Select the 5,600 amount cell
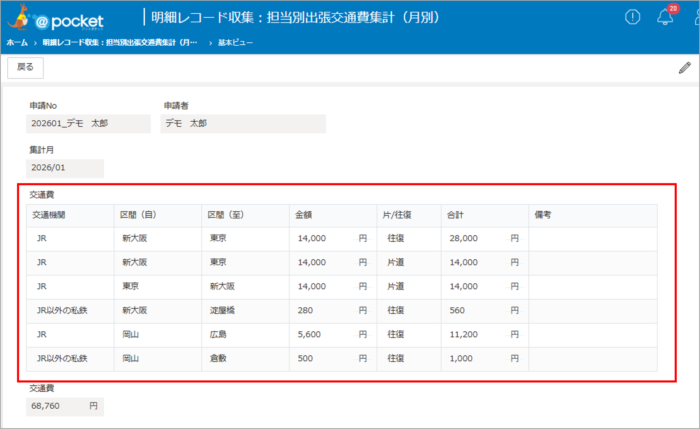 pyautogui.click(x=333, y=335)
